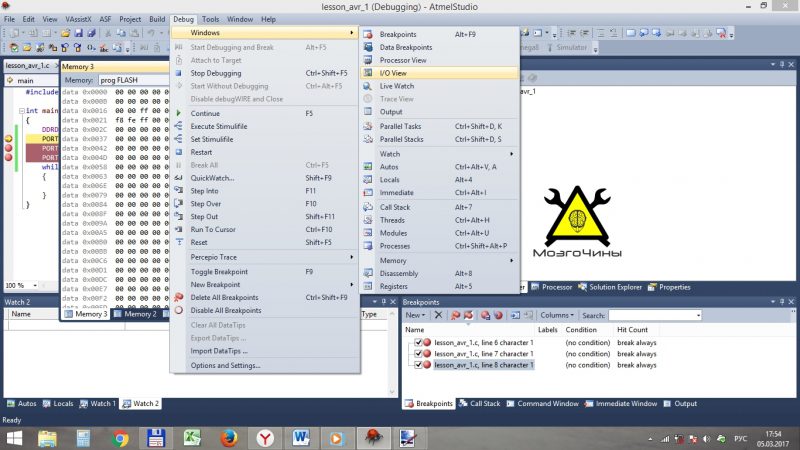Click the prog FLASH memory field
The height and width of the screenshot is (450, 800).
point(134,80)
